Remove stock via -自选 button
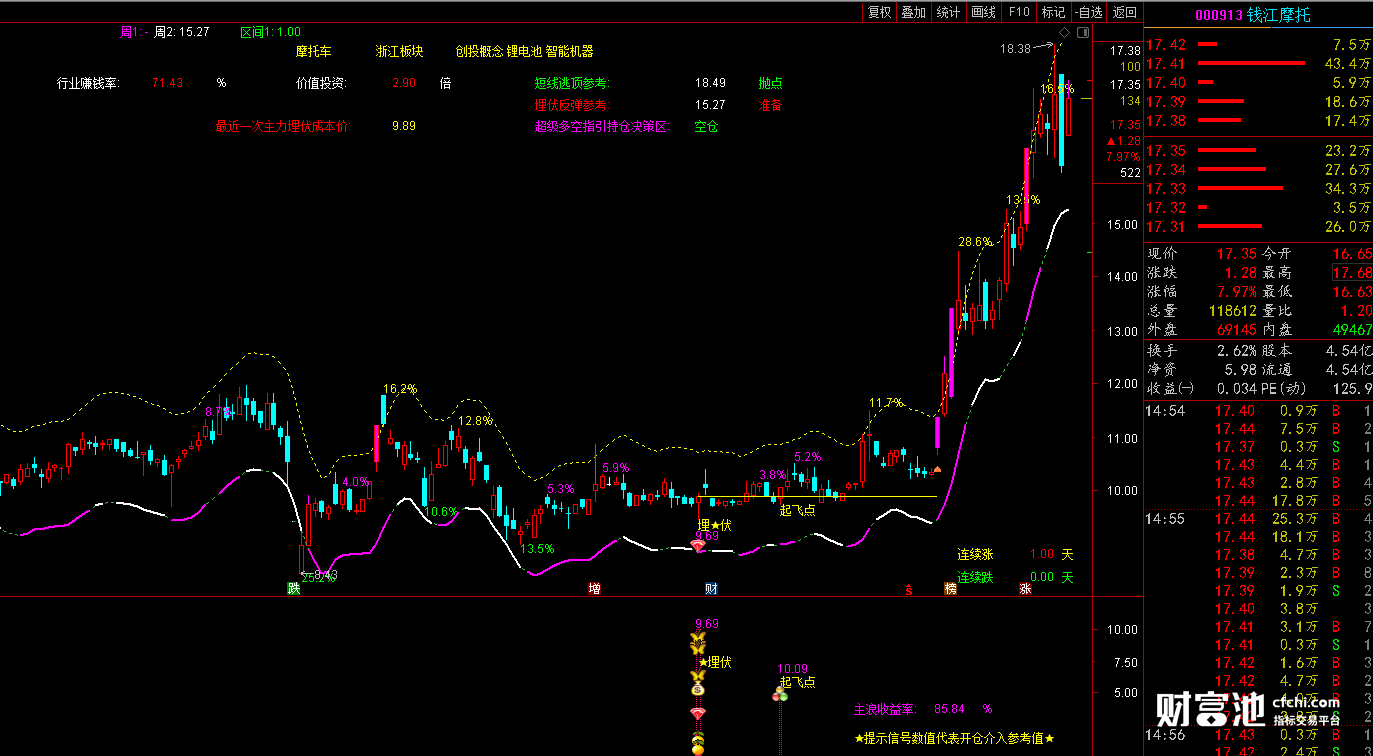 coord(1088,12)
